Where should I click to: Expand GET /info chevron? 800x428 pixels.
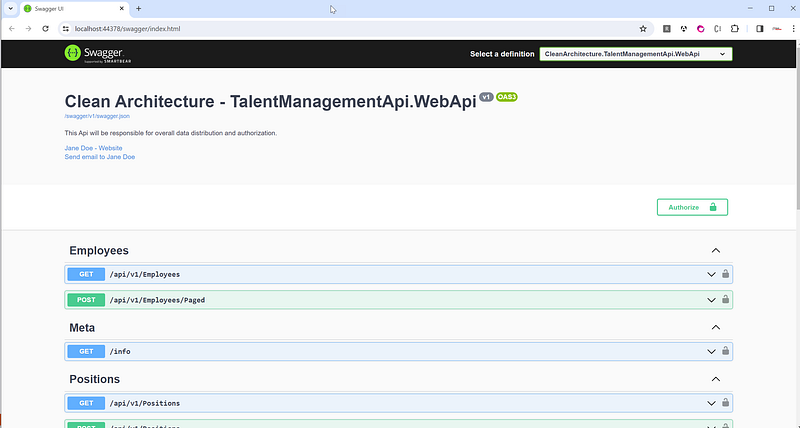pos(711,351)
